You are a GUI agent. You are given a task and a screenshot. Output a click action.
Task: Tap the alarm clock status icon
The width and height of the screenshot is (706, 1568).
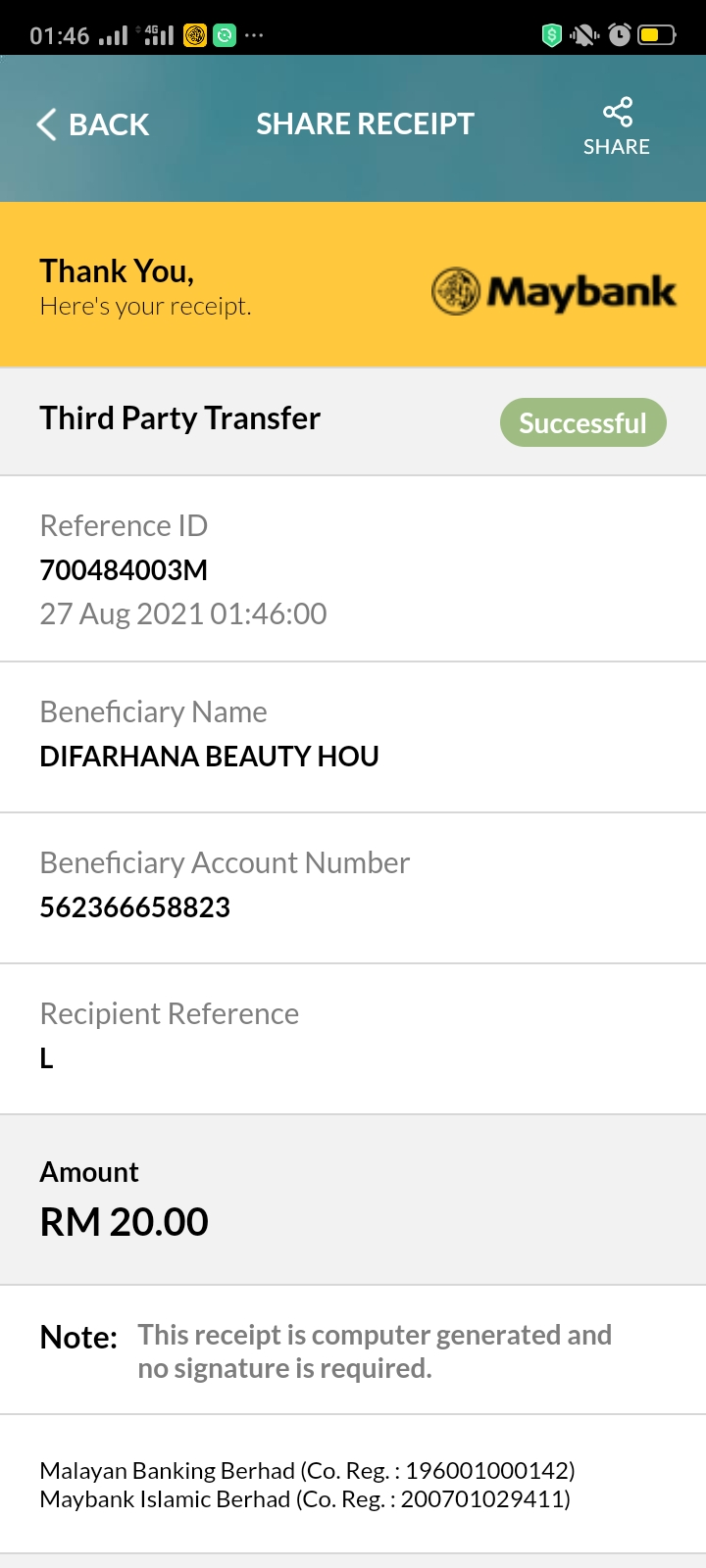[x=620, y=35]
